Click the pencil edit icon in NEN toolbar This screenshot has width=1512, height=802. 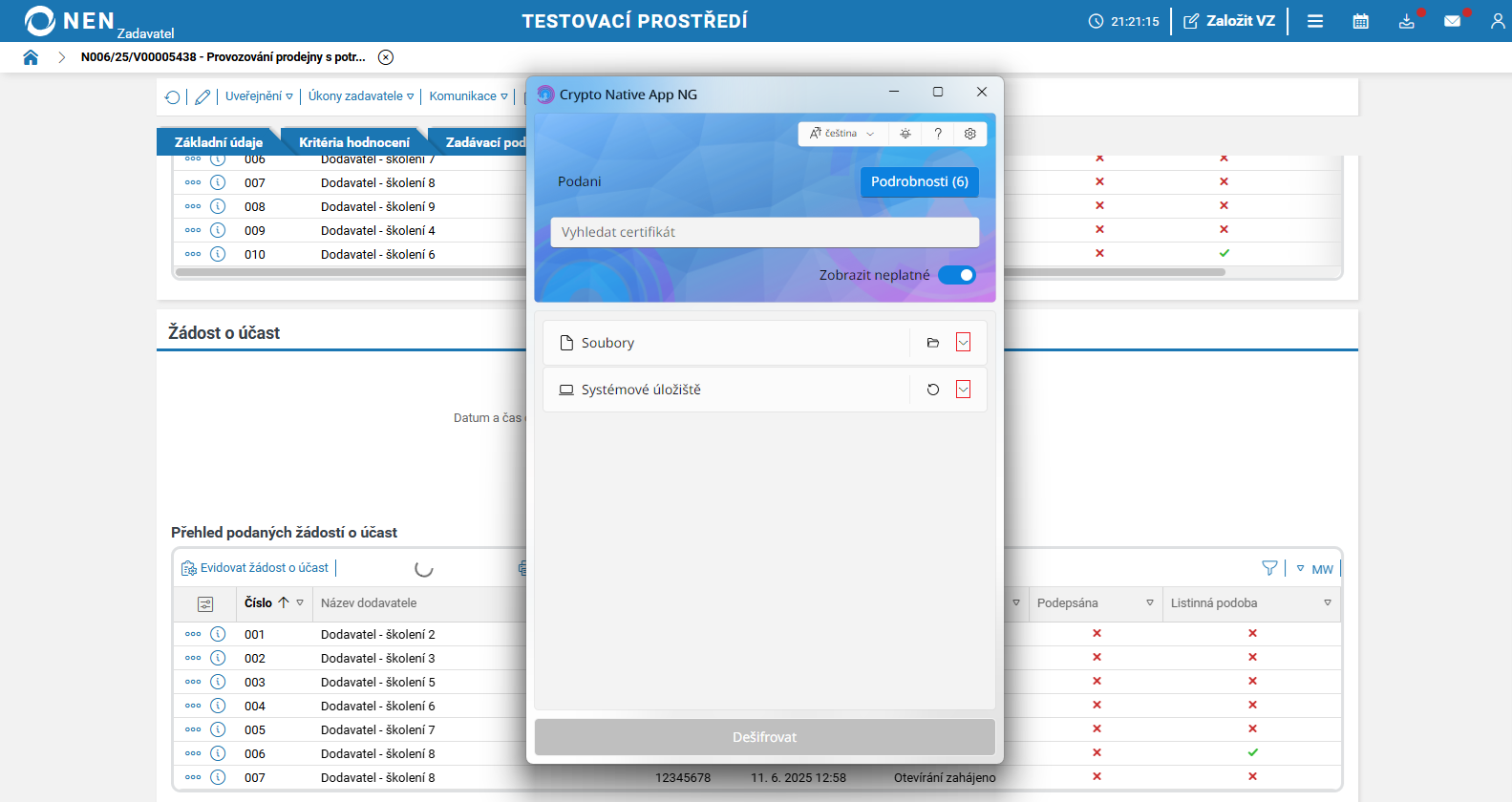point(202,96)
